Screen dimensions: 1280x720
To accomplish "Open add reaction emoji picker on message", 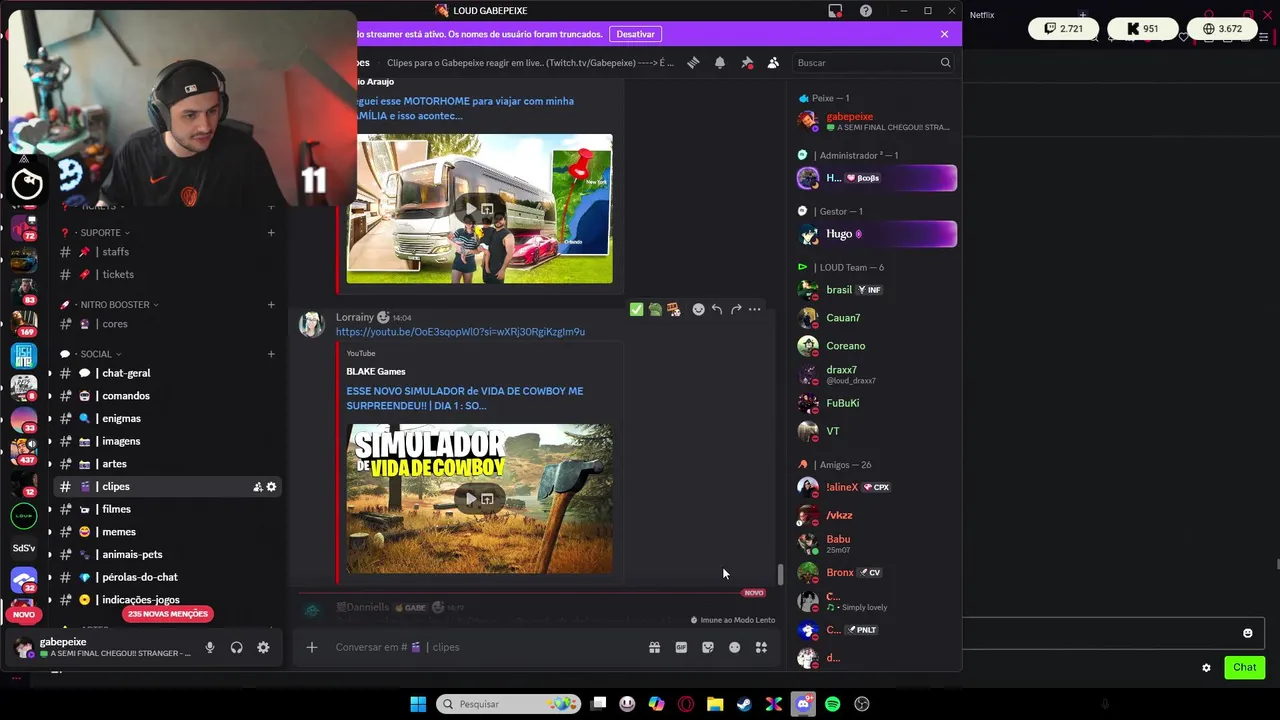I will [698, 309].
